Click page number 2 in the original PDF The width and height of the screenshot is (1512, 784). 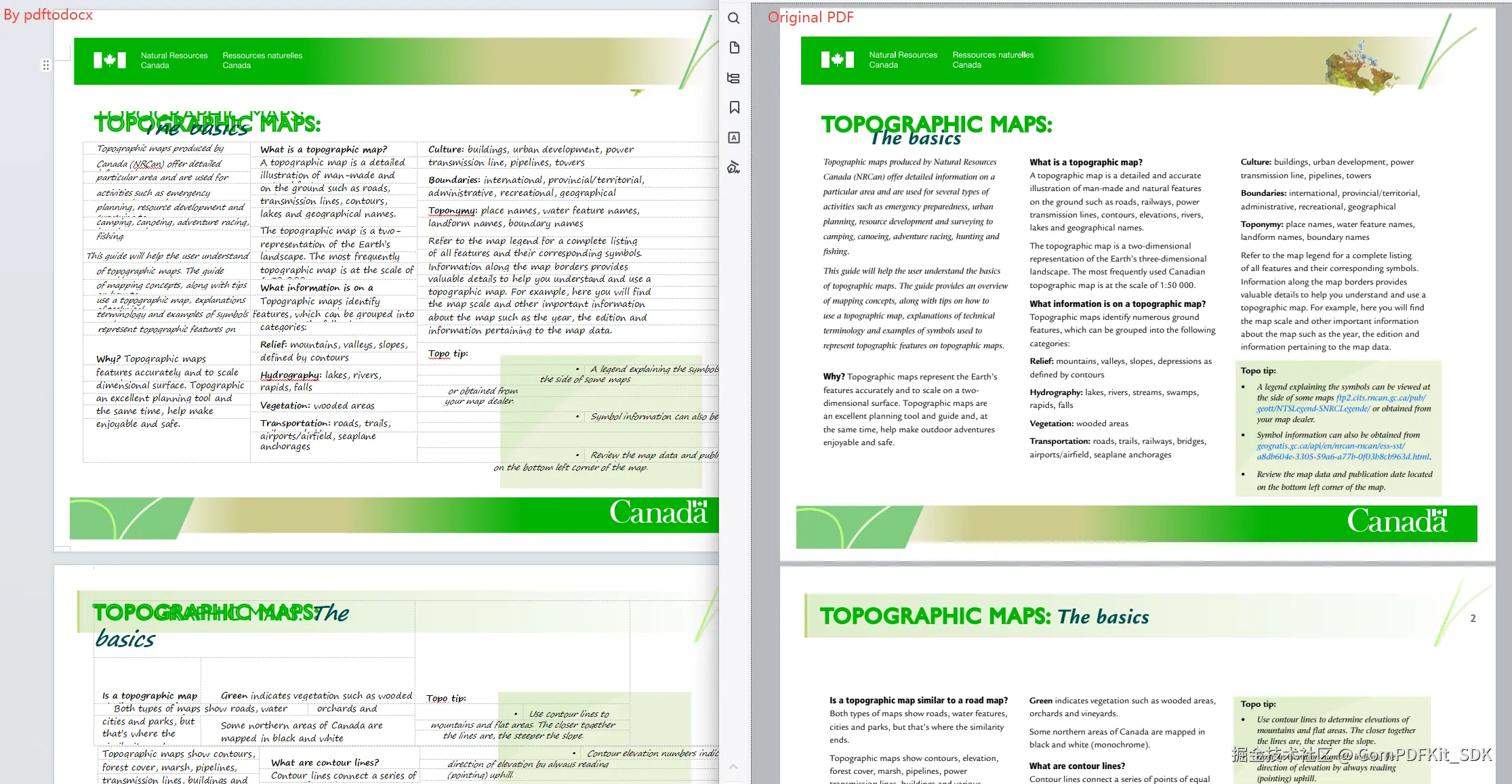click(x=1473, y=619)
